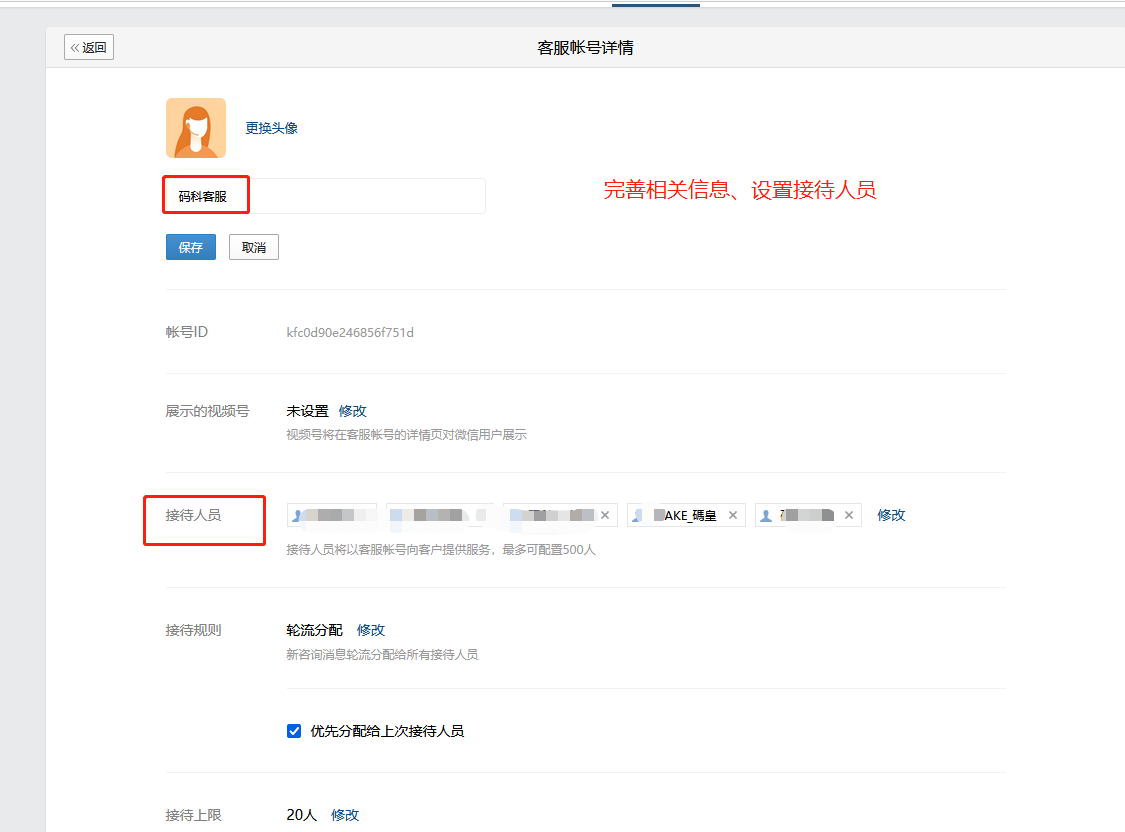Click the 更换头像 link

(271, 128)
